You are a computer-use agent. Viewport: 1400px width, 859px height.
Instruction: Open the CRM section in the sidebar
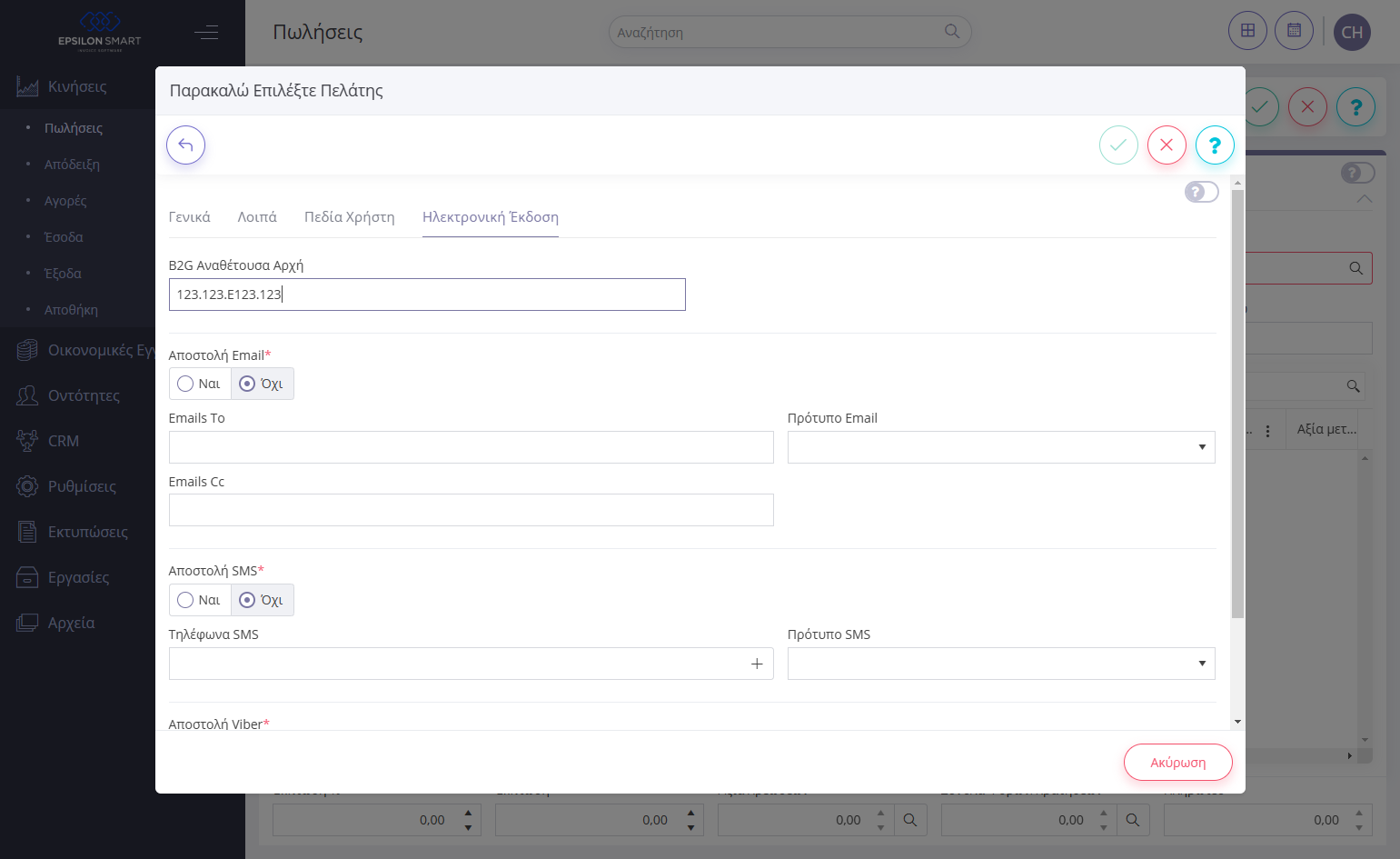coord(64,441)
